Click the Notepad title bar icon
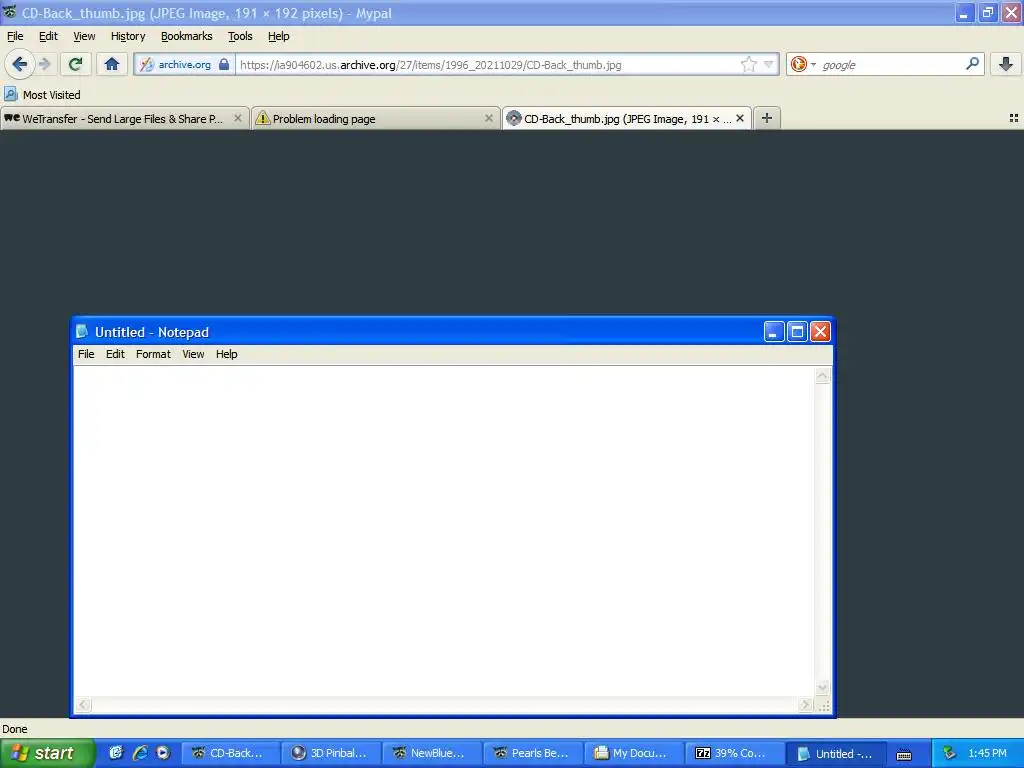The width and height of the screenshot is (1024, 768). pyautogui.click(x=82, y=331)
